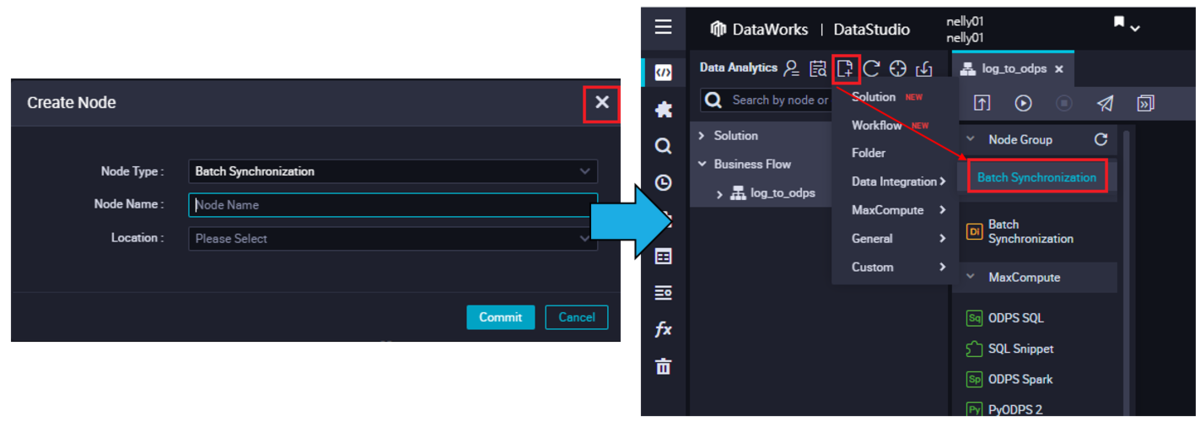
Task: Open the Location dropdown
Action: coord(393,238)
